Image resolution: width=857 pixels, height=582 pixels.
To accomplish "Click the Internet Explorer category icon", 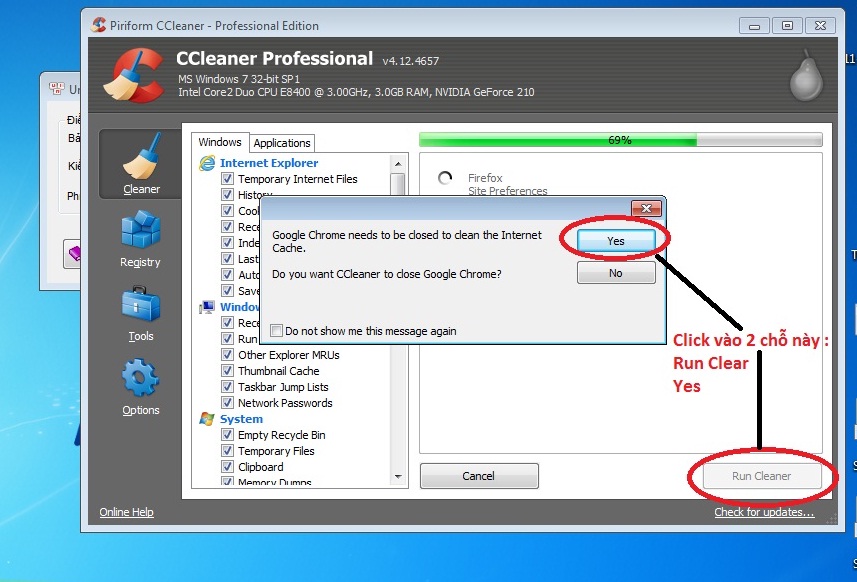I will 207,163.
